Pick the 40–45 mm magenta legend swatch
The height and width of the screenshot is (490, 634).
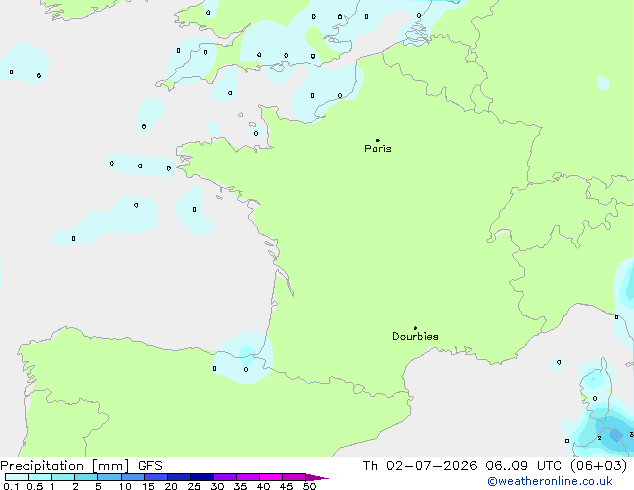271,477
